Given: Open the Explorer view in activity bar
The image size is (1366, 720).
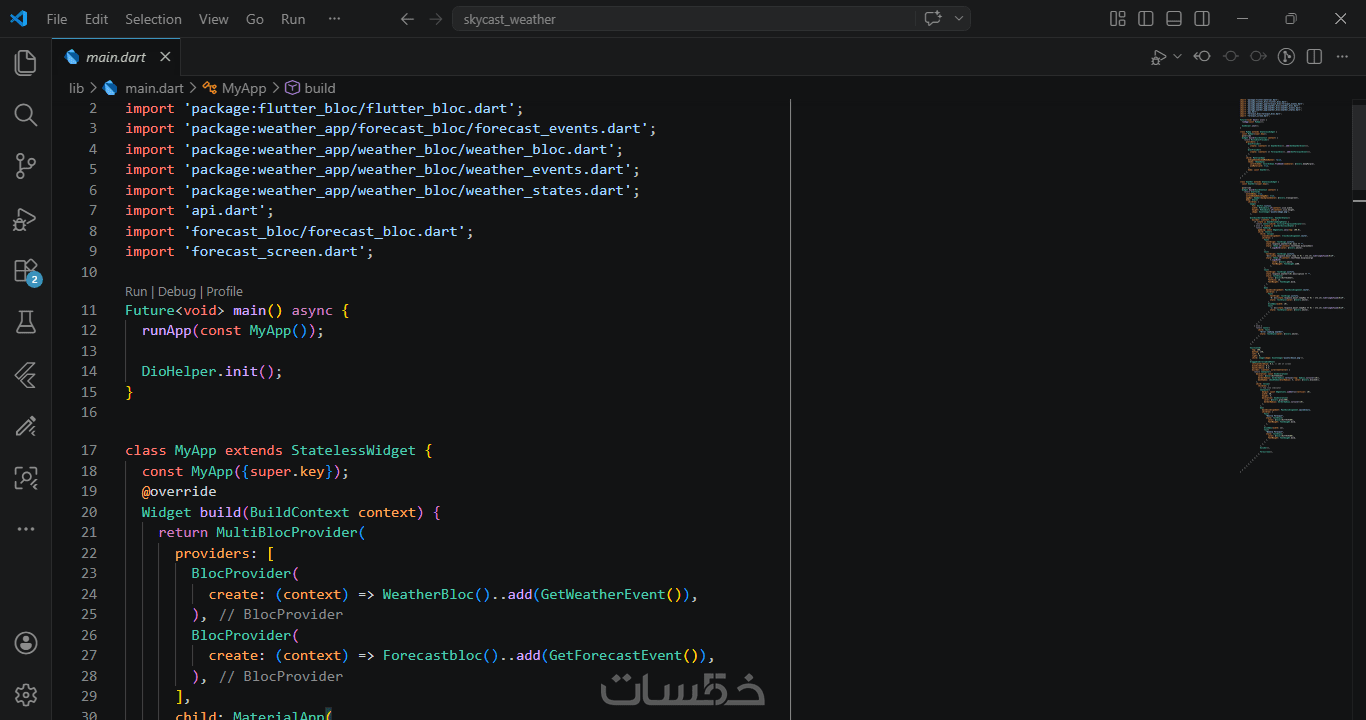Looking at the screenshot, I should (x=26, y=63).
